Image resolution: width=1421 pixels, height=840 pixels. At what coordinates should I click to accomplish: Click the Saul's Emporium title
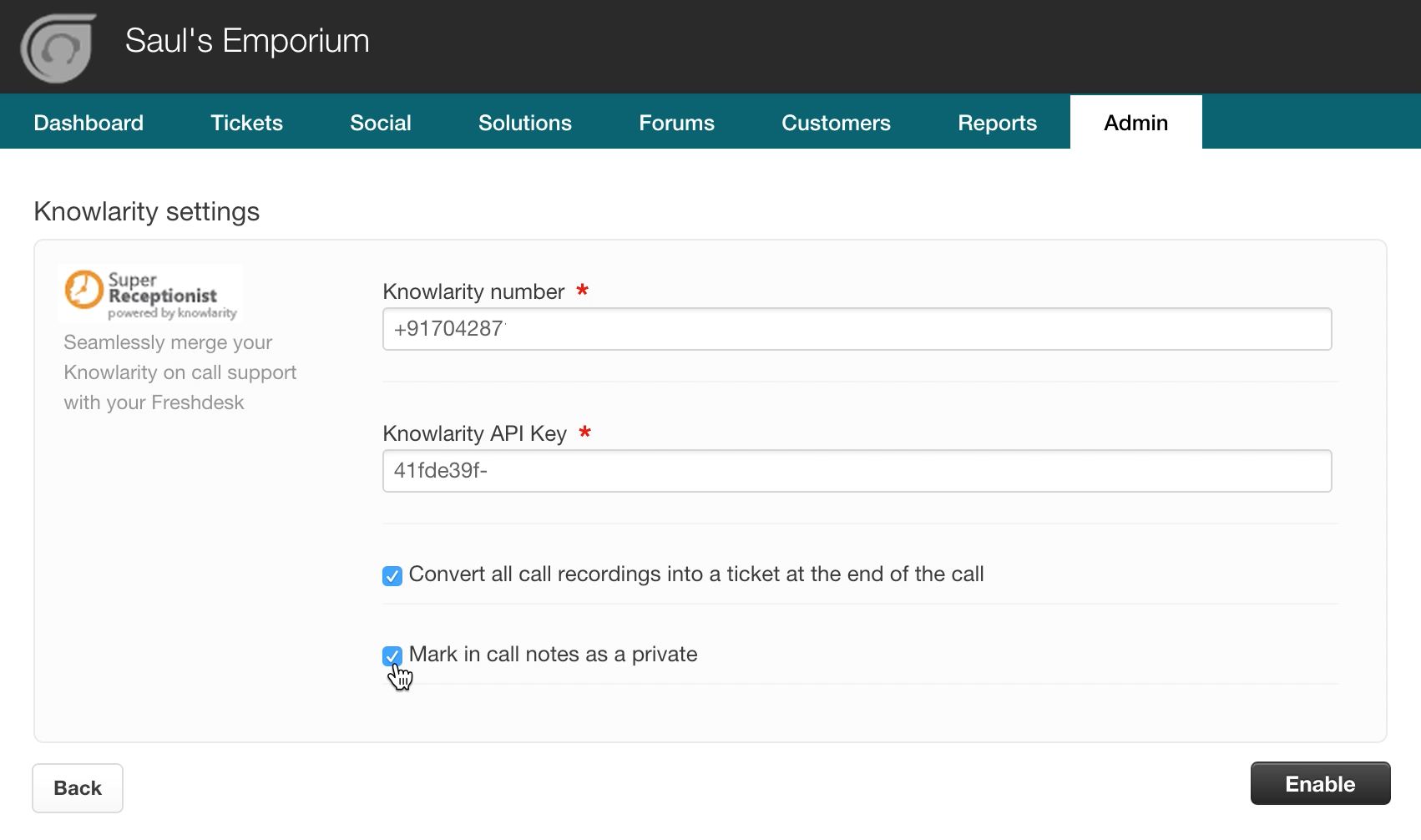click(247, 41)
